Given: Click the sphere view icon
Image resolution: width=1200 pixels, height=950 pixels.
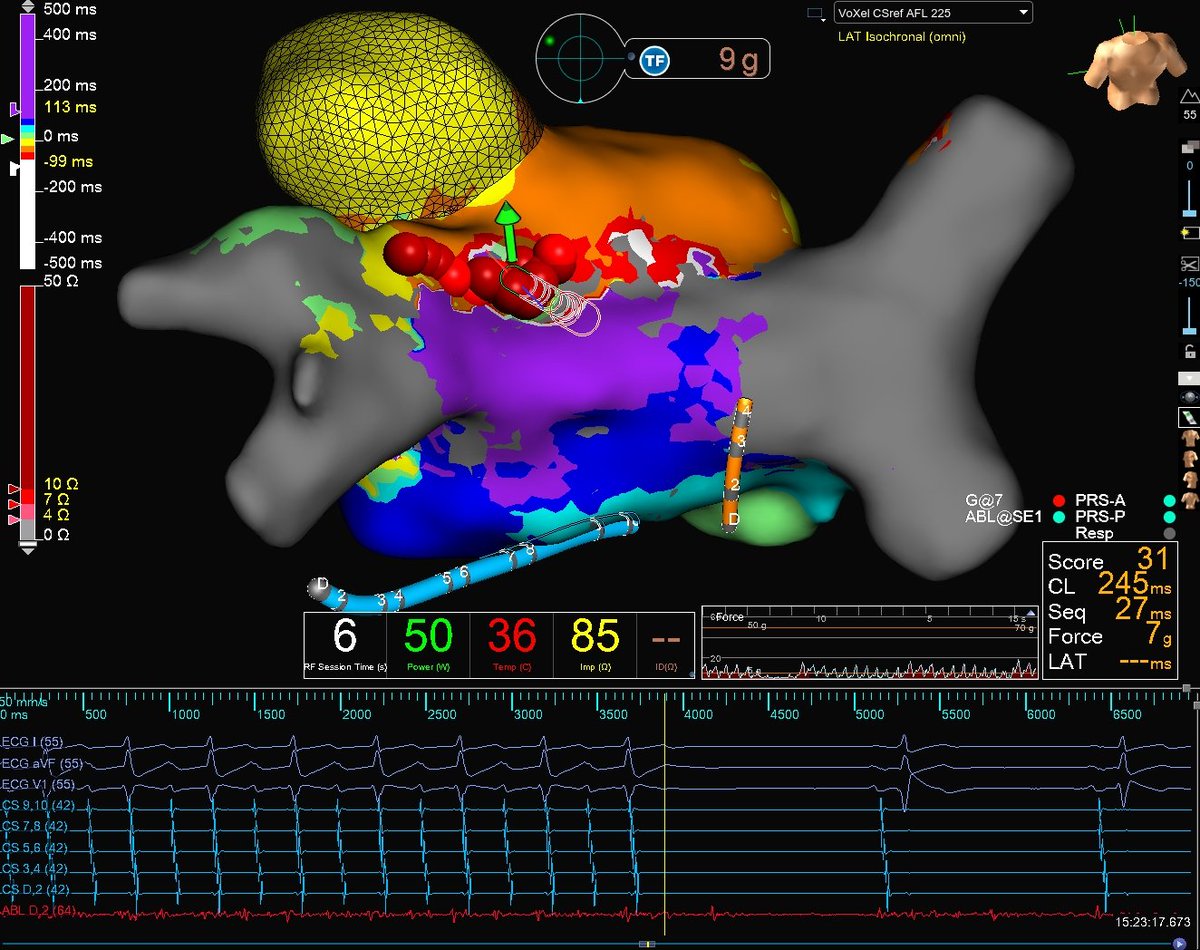Looking at the screenshot, I should point(1189,397).
